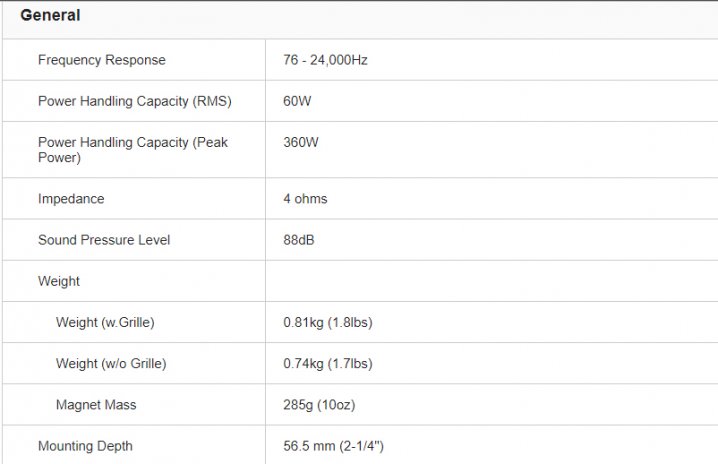This screenshot has height=464, width=718.
Task: Select Power Handling Capacity (Peak Power) label
Action: tap(133, 150)
